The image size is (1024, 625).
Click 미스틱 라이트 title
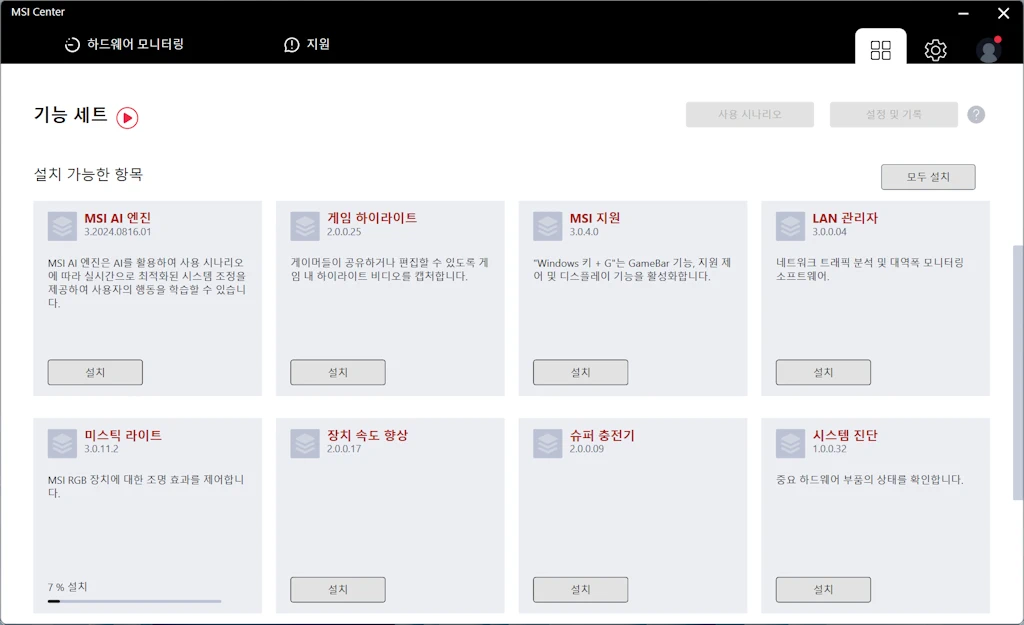coord(123,436)
